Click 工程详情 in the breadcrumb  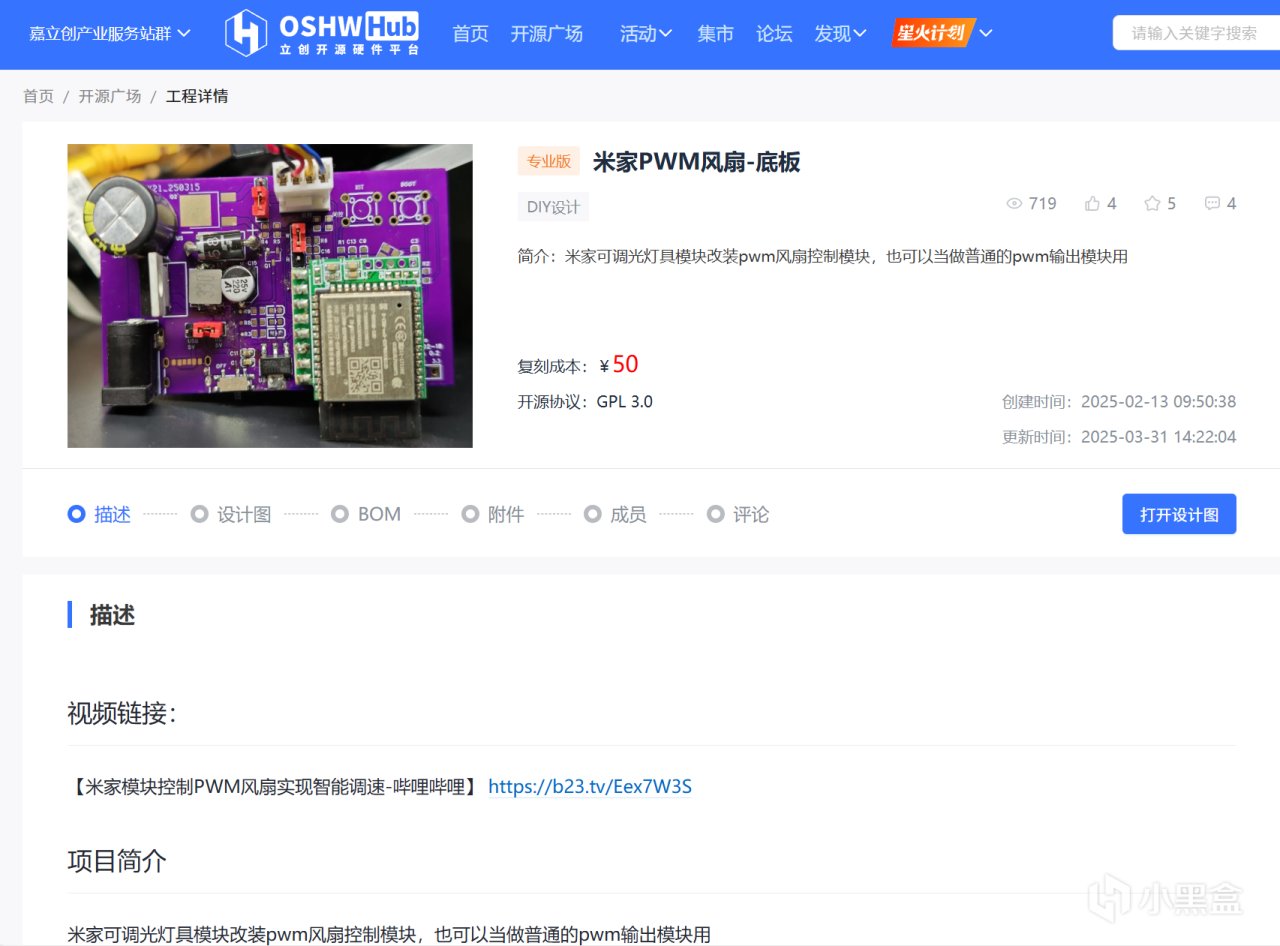point(197,97)
